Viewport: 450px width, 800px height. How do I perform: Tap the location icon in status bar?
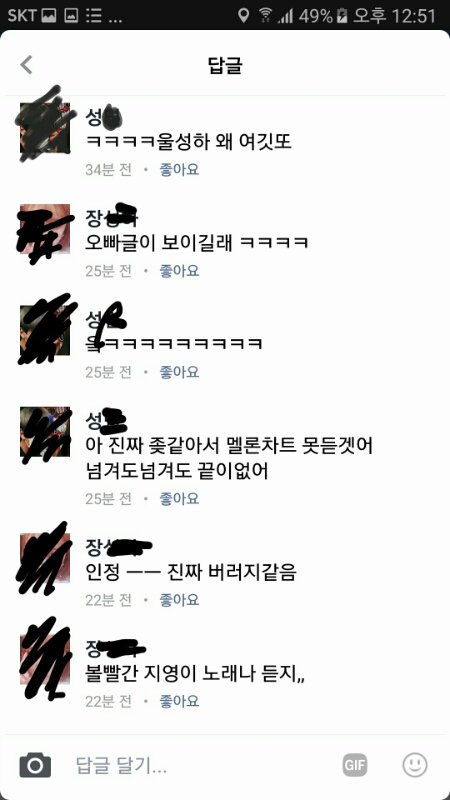(244, 15)
